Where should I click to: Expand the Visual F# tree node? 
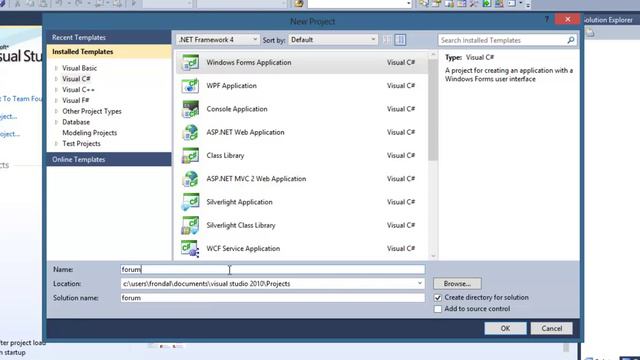[x=56, y=100]
